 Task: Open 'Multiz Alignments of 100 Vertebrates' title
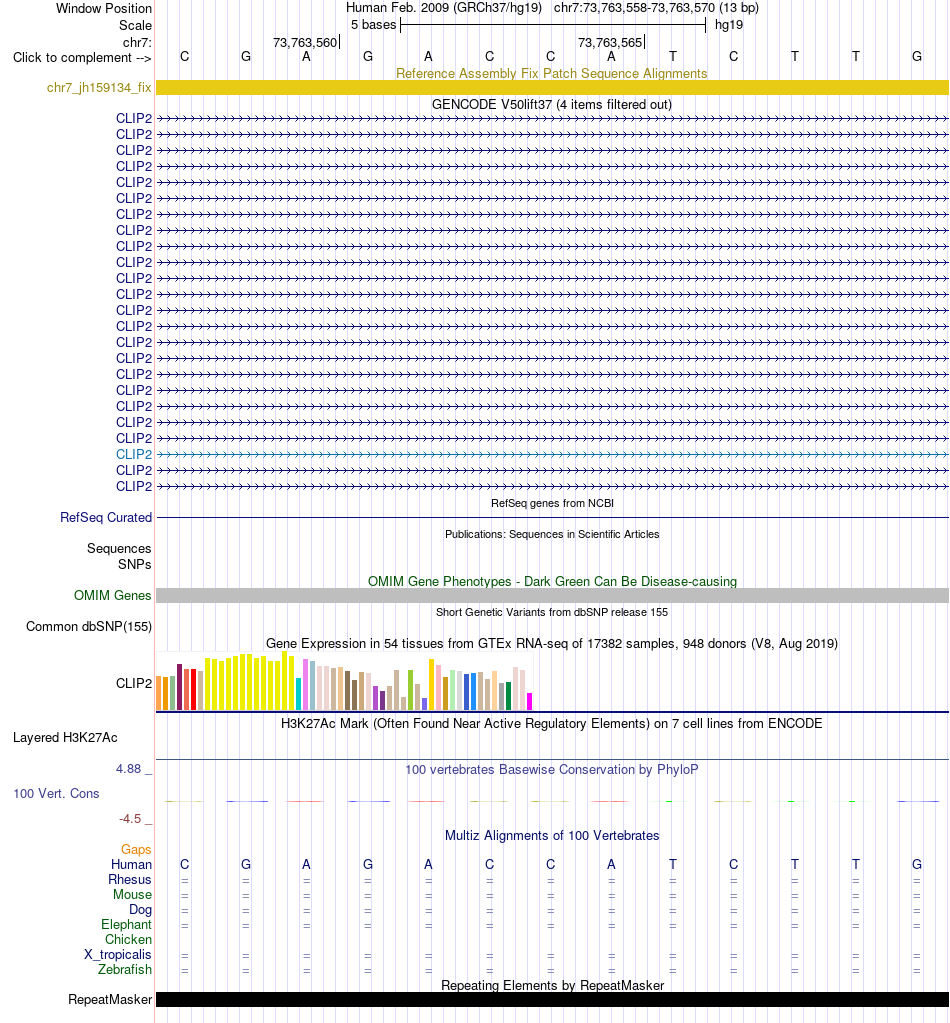[552, 836]
